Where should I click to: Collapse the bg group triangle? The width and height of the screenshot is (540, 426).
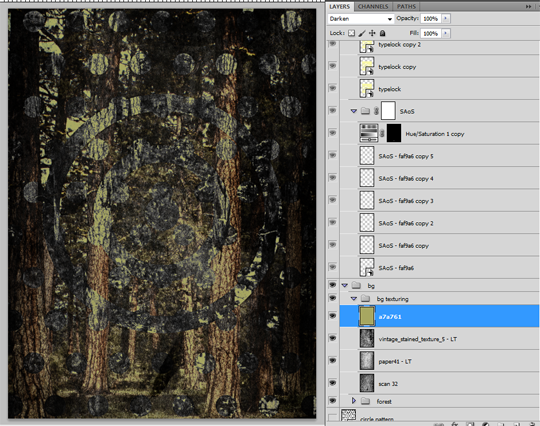pos(344,285)
